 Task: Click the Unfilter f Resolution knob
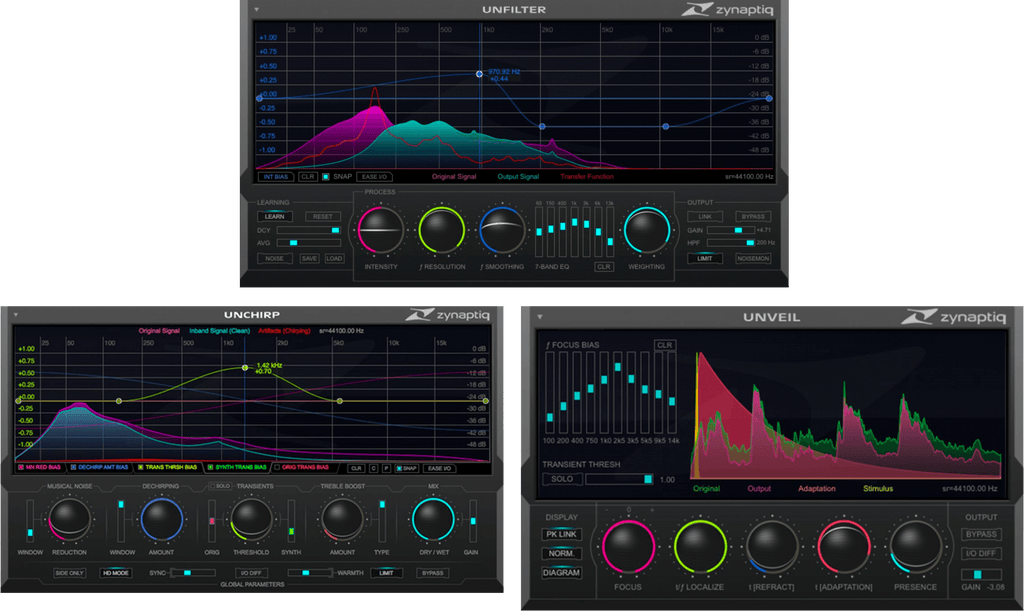click(x=441, y=230)
